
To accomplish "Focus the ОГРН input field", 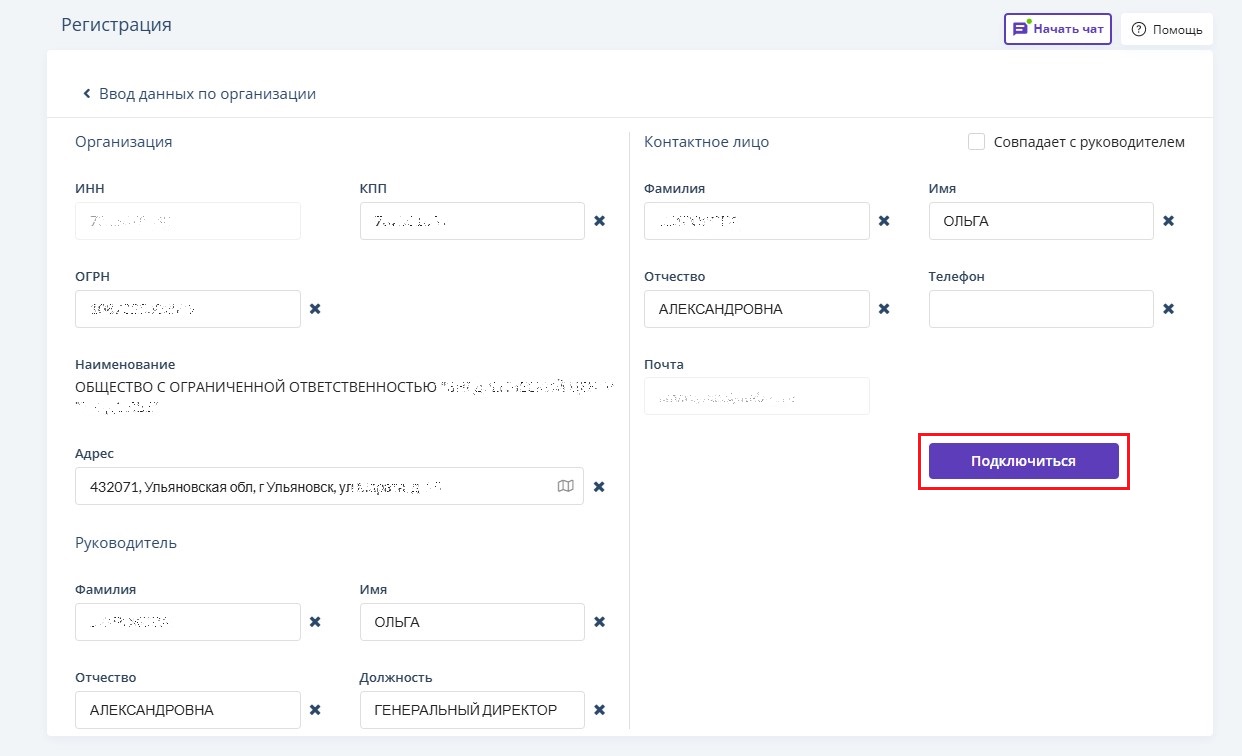I will 188,309.
